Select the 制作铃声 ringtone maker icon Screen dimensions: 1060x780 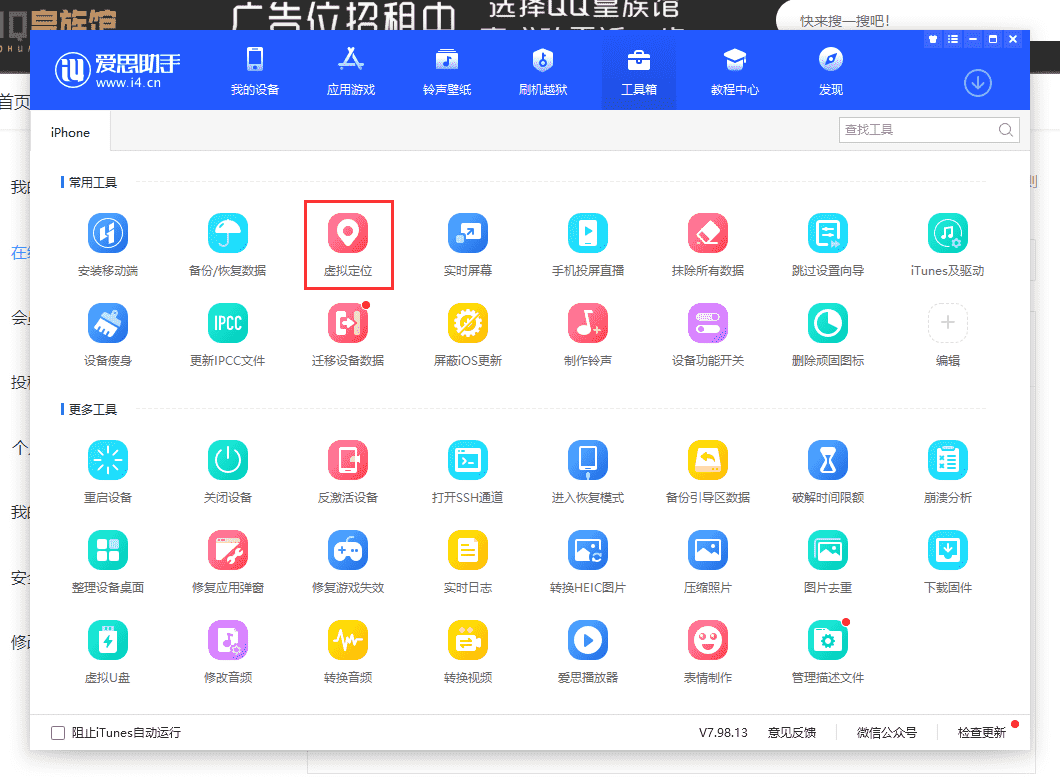(x=588, y=323)
